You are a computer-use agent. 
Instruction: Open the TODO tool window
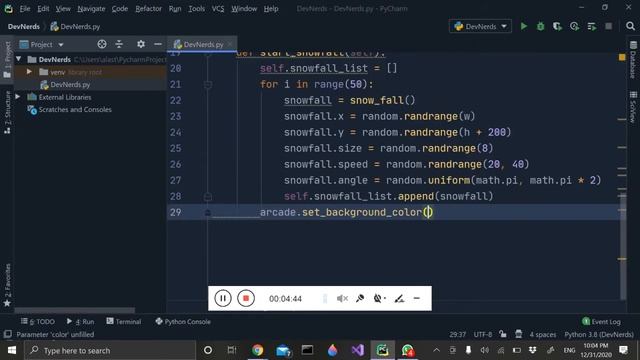point(38,322)
